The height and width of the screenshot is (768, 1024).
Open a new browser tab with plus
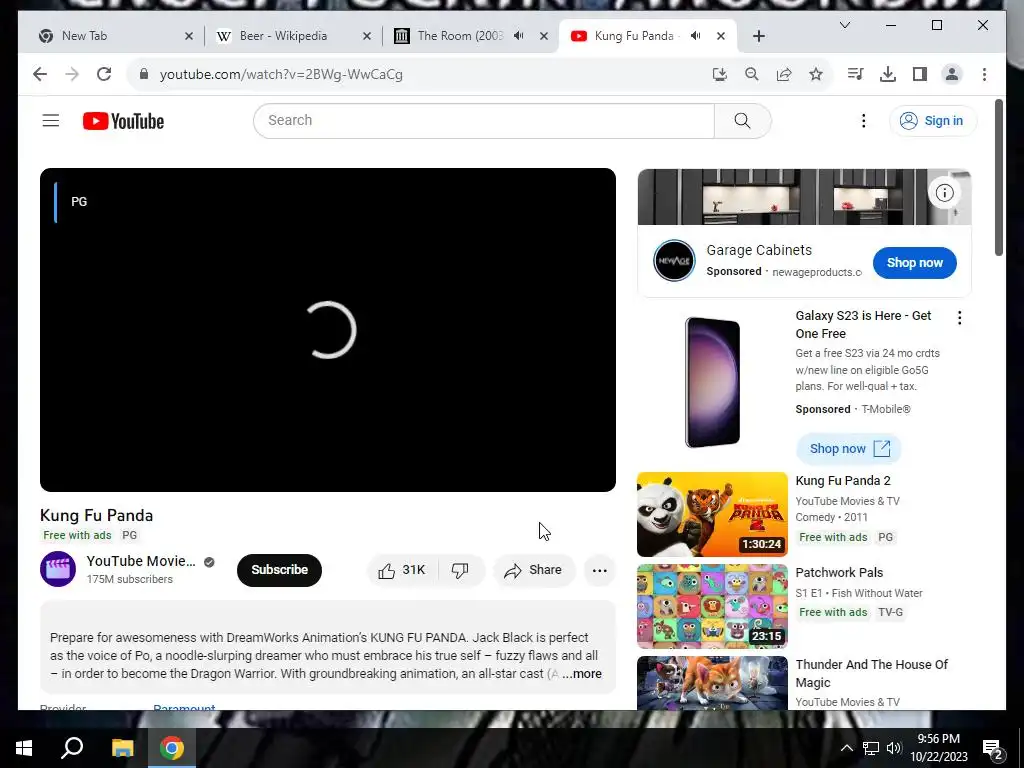tap(758, 36)
